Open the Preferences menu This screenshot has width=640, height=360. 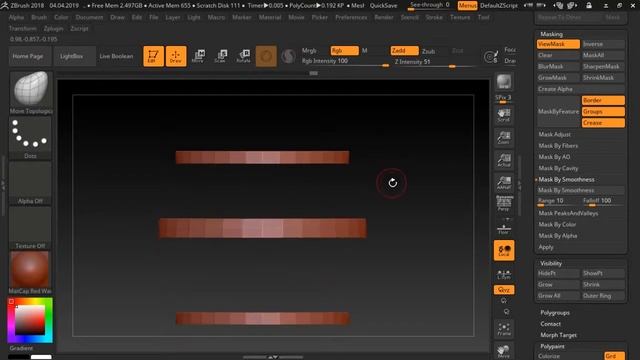[x=351, y=18]
